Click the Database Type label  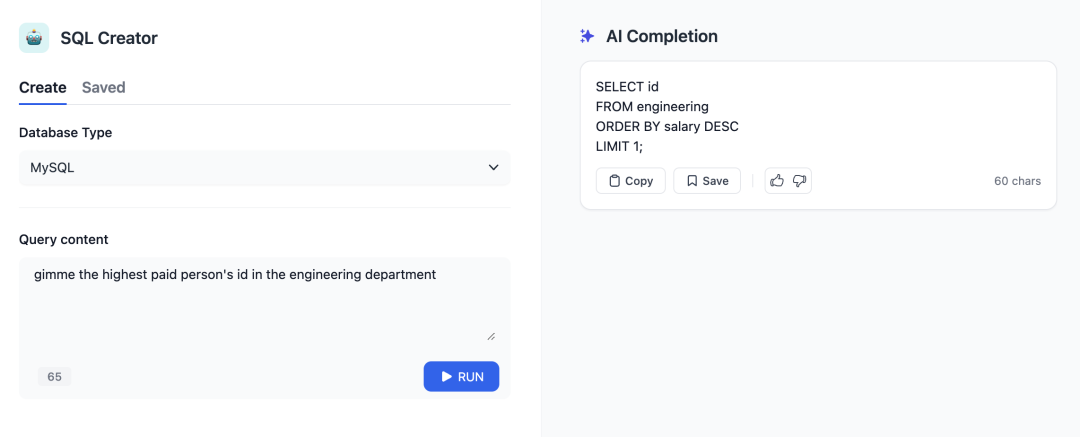66,132
